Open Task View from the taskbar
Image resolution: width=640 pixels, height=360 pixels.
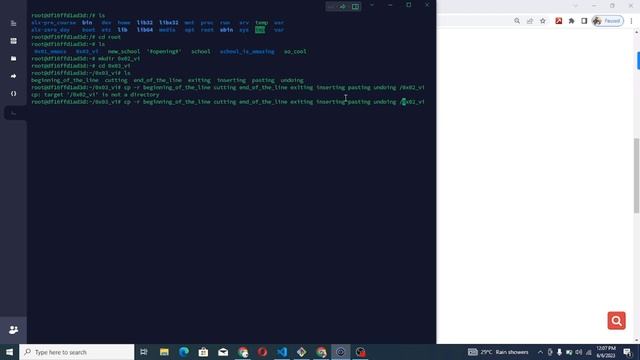[144, 352]
